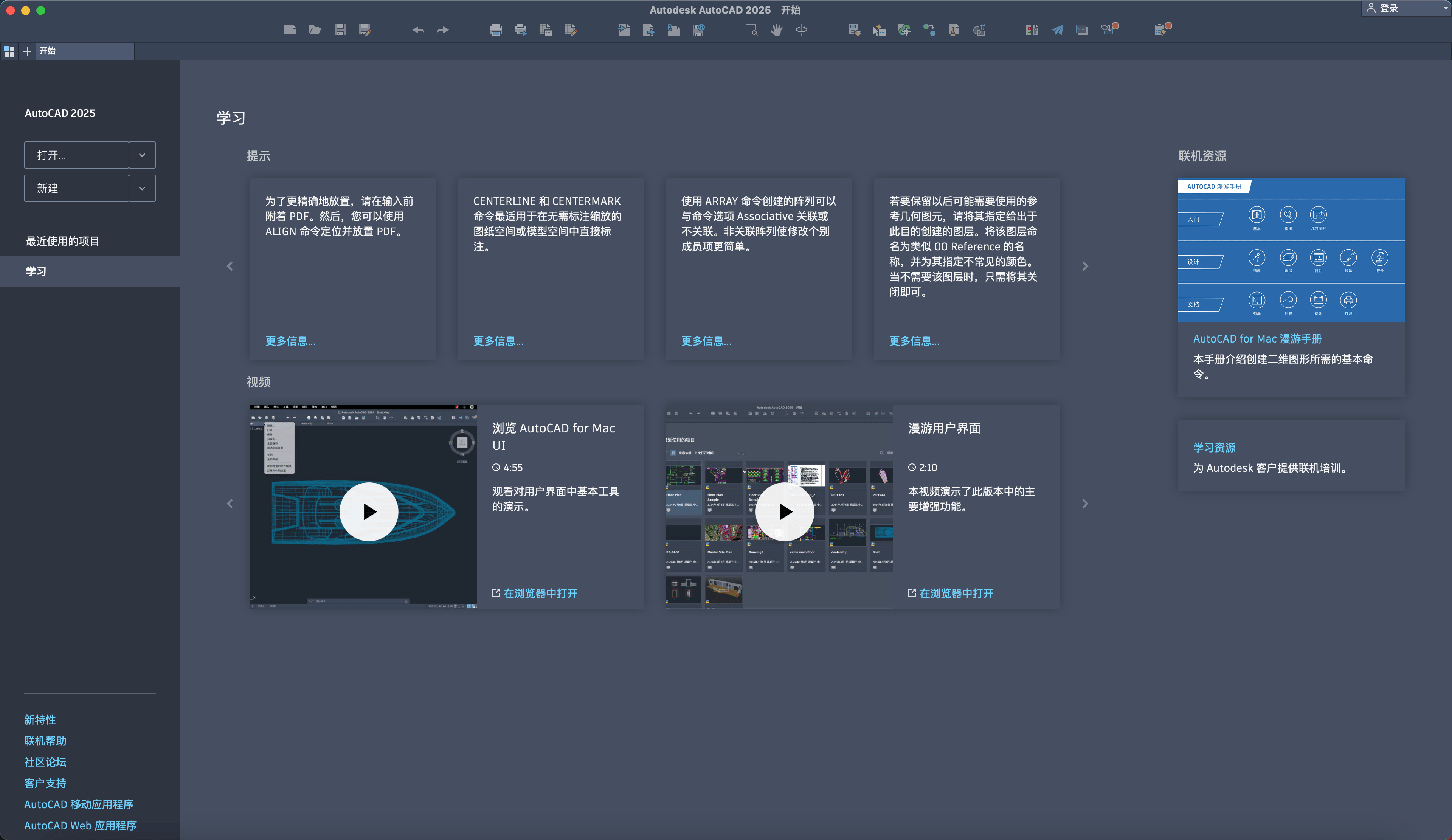Expand the 新建 dropdown arrow

click(142, 188)
